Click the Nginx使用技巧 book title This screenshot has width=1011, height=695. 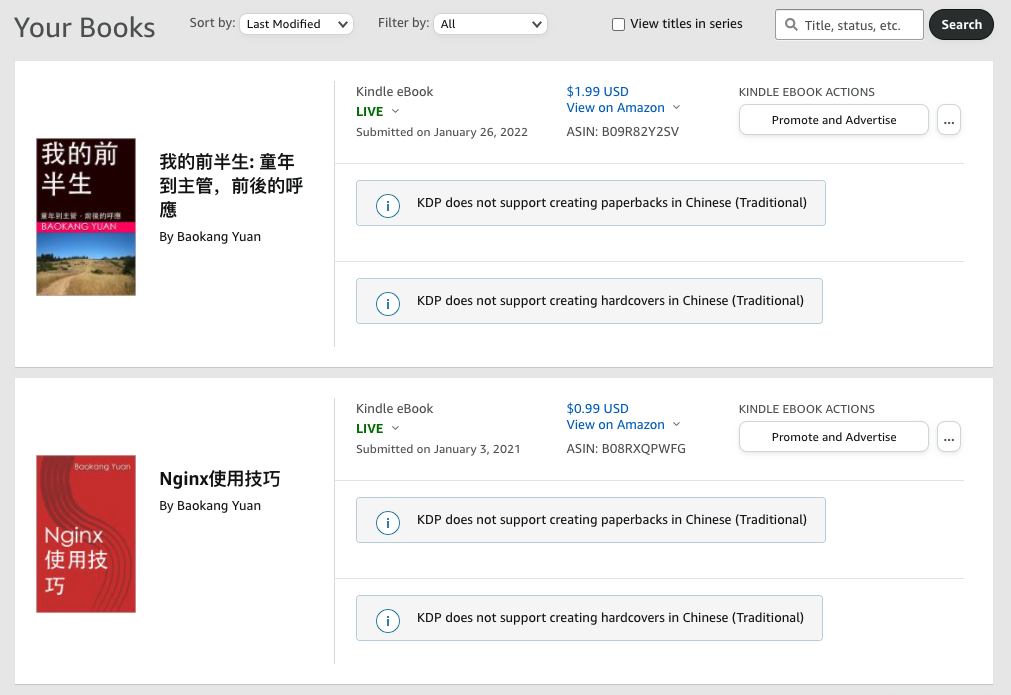219,479
